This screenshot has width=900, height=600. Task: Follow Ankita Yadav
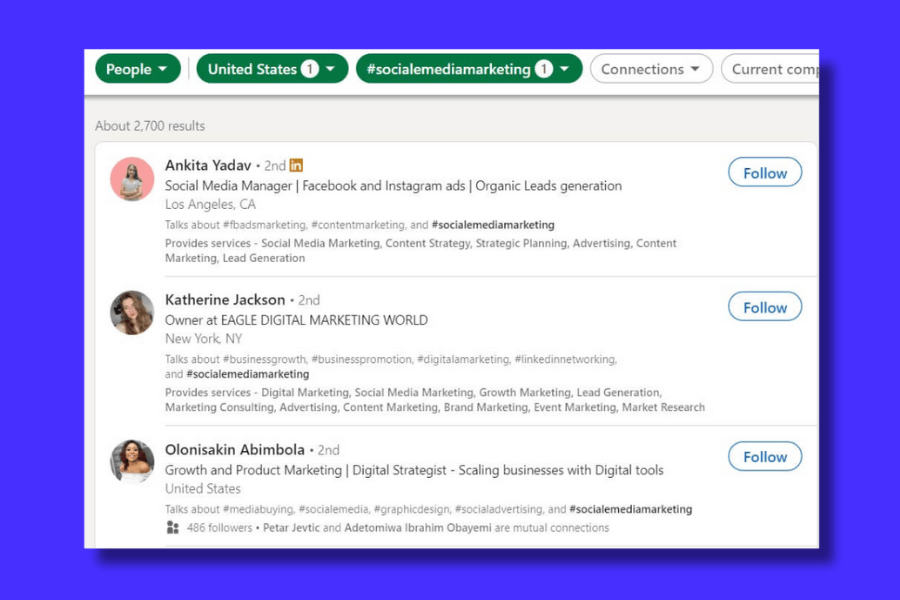[x=764, y=172]
